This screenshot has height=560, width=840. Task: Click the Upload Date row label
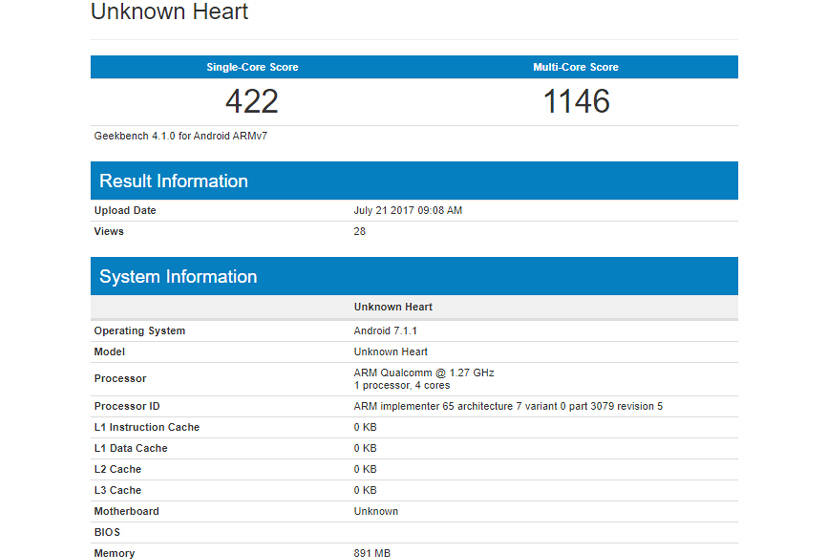pyautogui.click(x=125, y=211)
